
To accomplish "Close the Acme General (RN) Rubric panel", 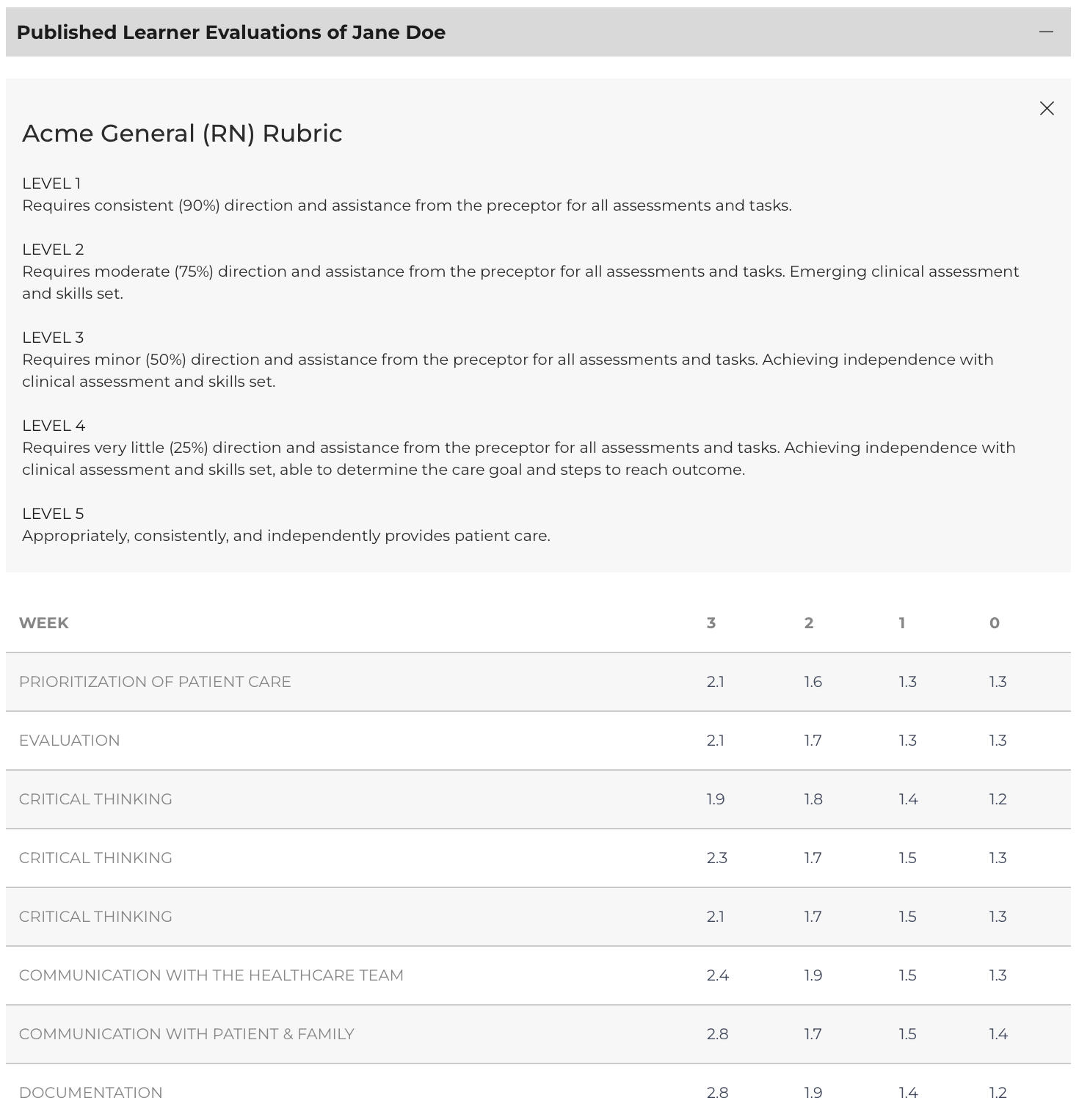I will coord(1047,109).
